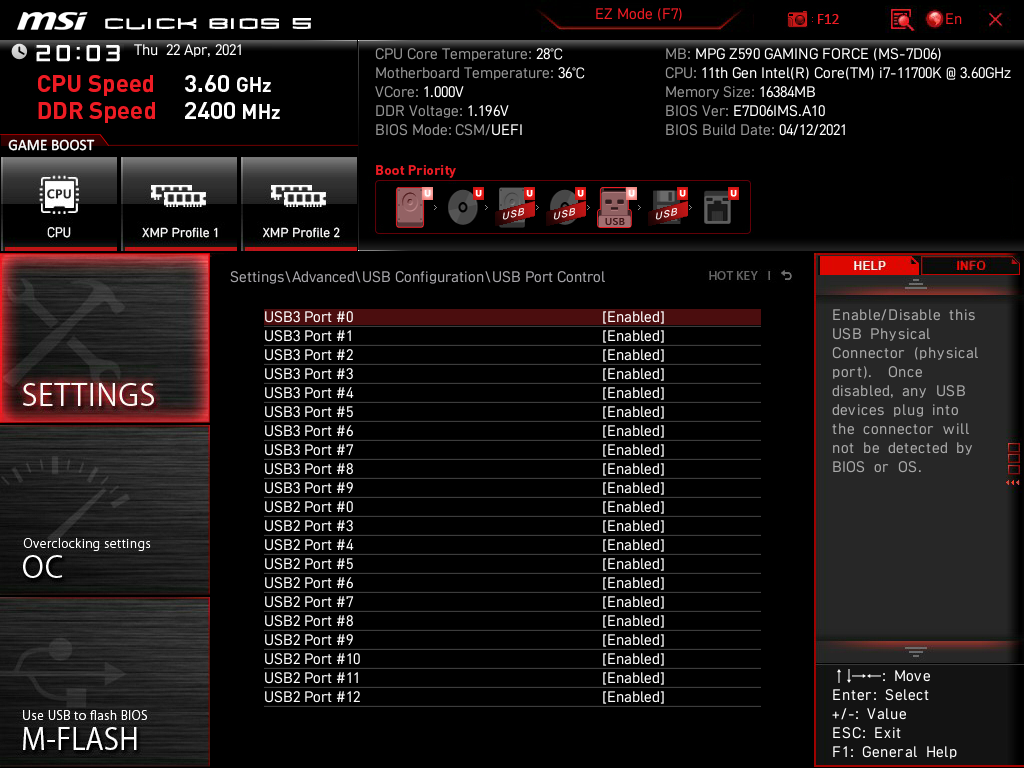The width and height of the screenshot is (1024, 768).
Task: Select the USB2 Port #8 row
Action: pos(512,620)
